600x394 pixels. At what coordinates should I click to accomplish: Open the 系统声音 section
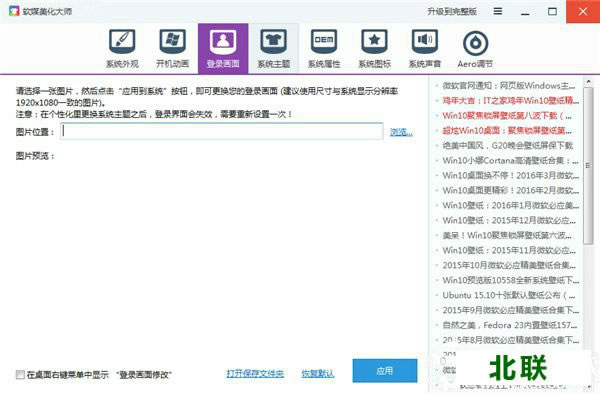point(425,49)
